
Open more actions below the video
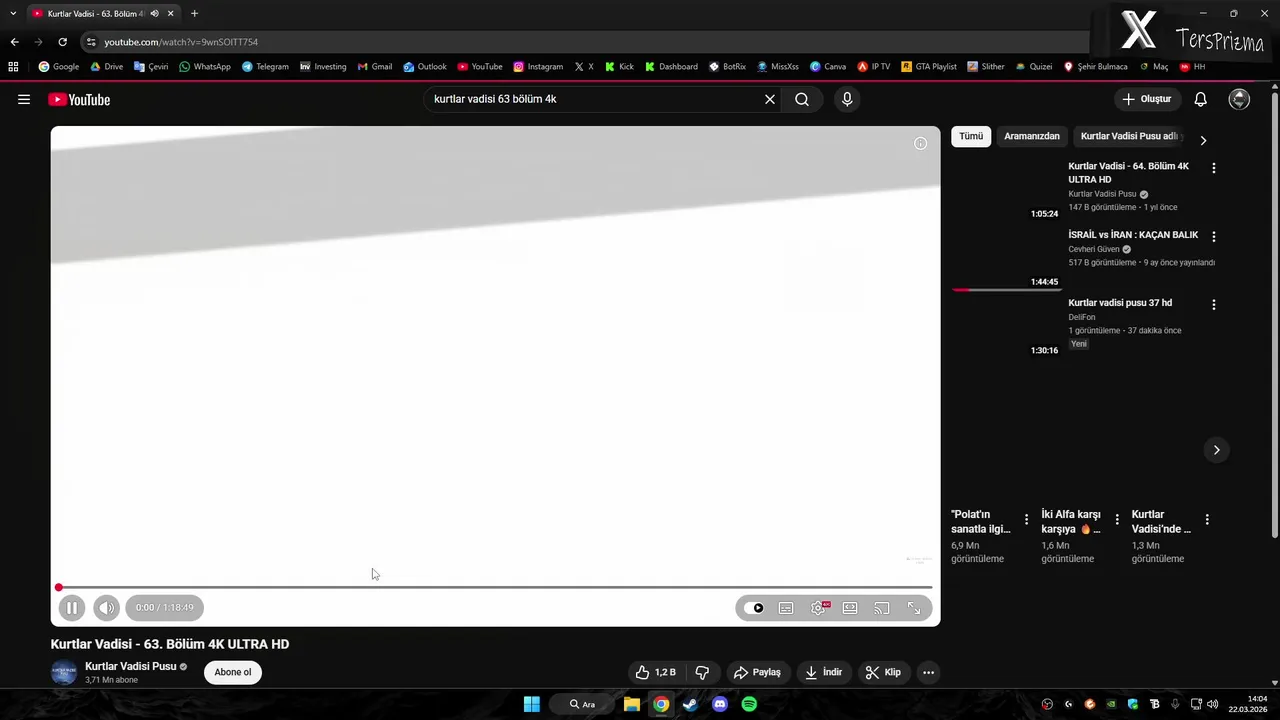[x=928, y=672]
